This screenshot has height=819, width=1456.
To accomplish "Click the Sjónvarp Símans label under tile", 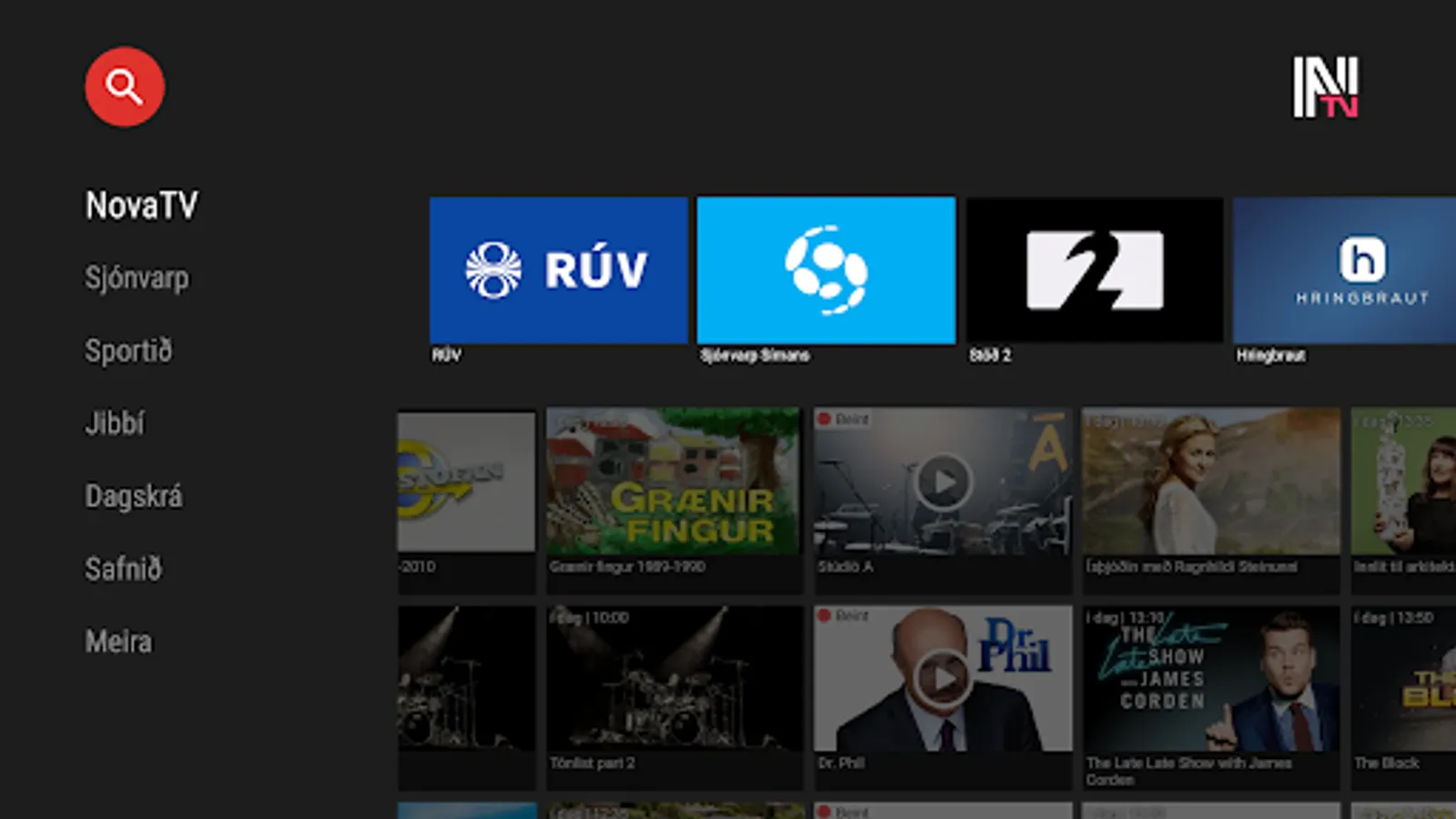I will pos(755,355).
